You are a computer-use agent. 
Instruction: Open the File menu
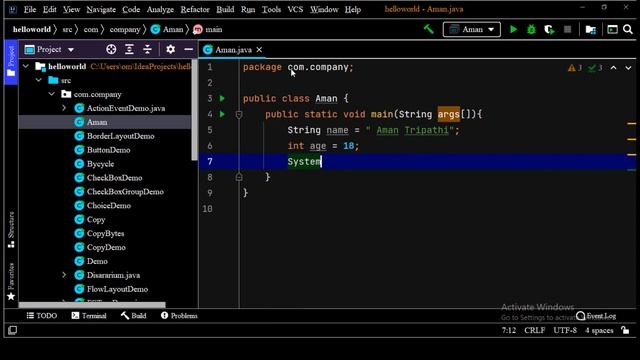pos(30,9)
